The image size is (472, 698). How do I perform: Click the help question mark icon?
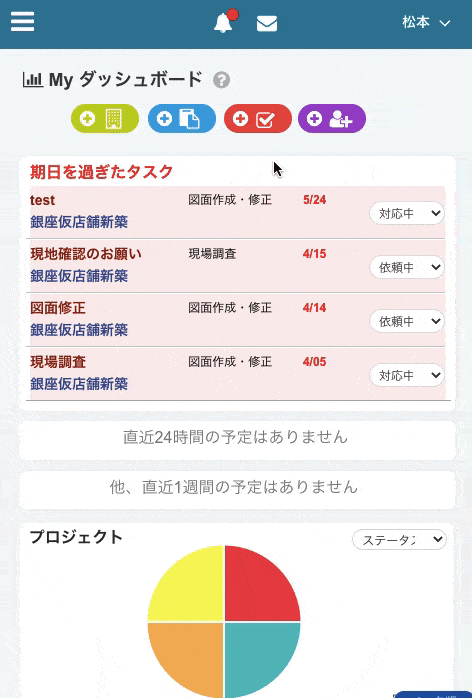221,80
